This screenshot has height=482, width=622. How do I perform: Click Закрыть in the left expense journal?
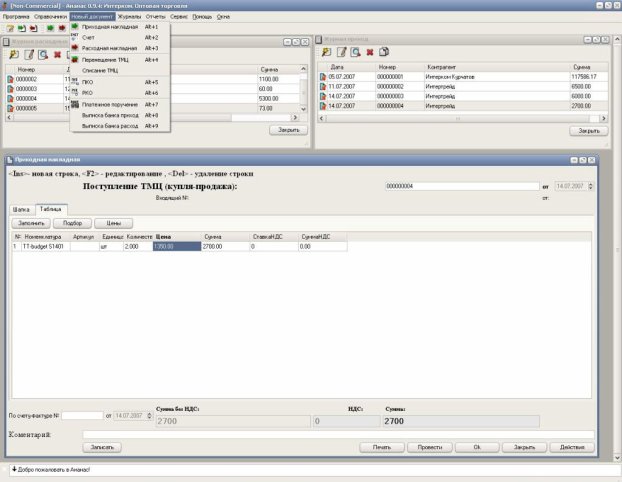pyautogui.click(x=288, y=130)
